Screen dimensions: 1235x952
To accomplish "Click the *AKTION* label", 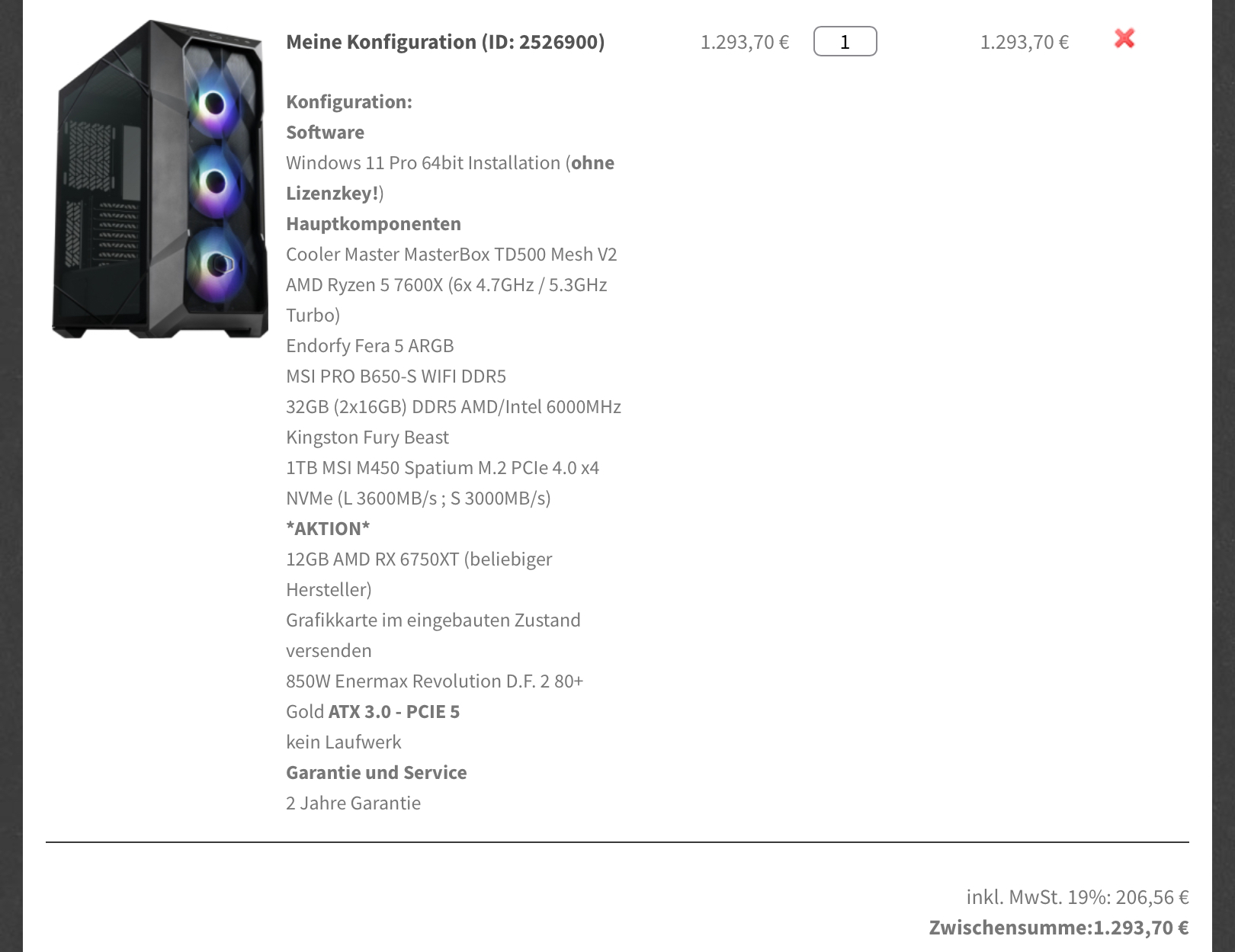I will (328, 529).
